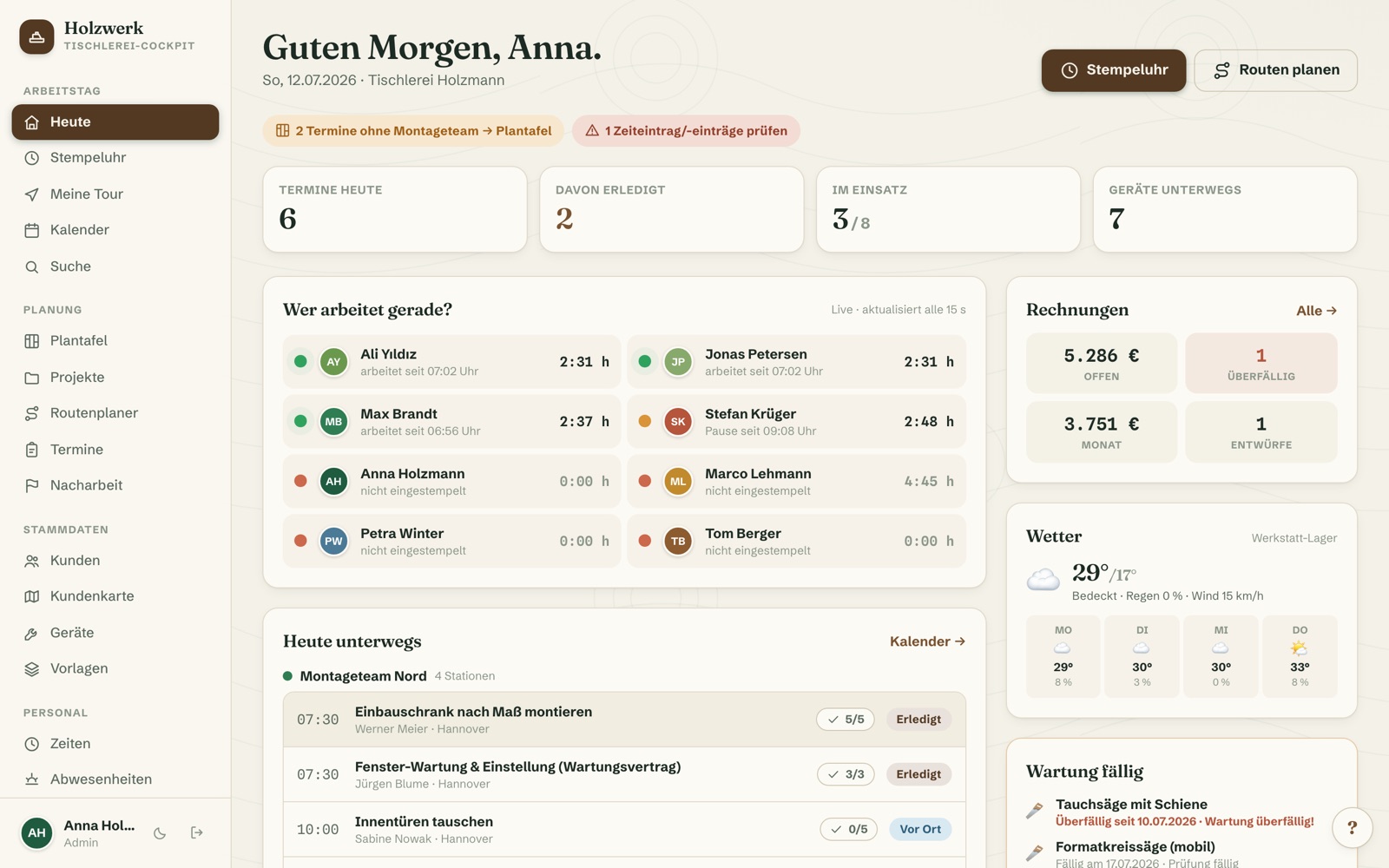Click the logout icon beside the user name
Image resolution: width=1389 pixels, height=868 pixels.
click(197, 833)
